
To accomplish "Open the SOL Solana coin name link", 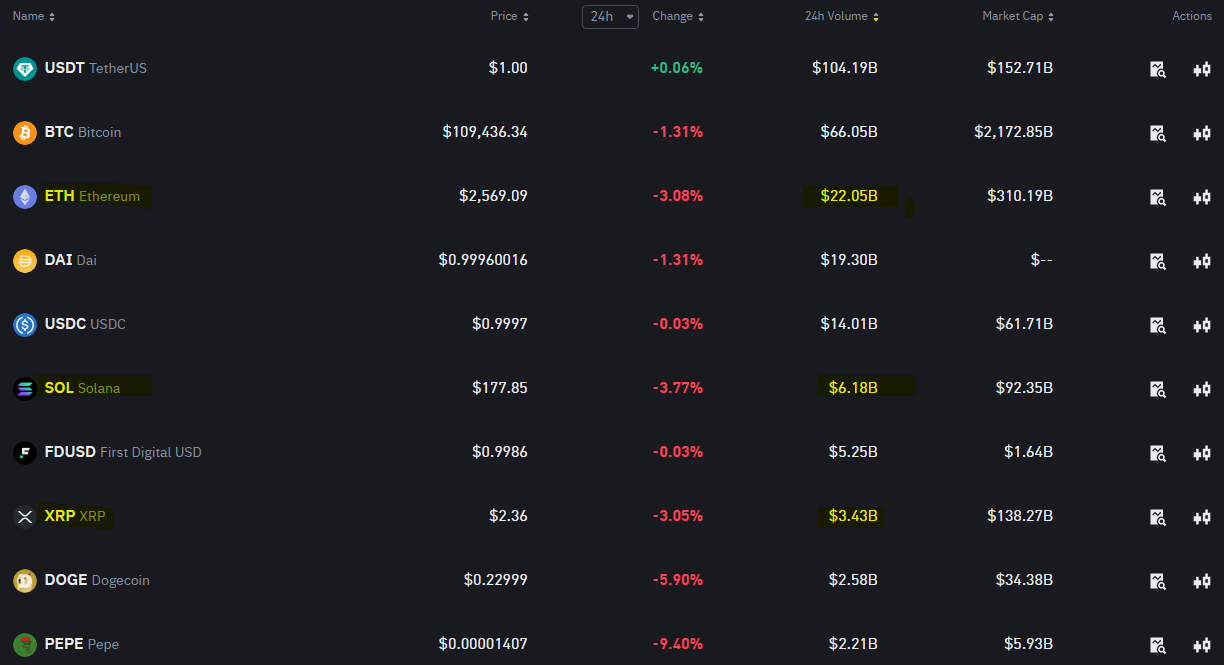I will click(x=82, y=388).
